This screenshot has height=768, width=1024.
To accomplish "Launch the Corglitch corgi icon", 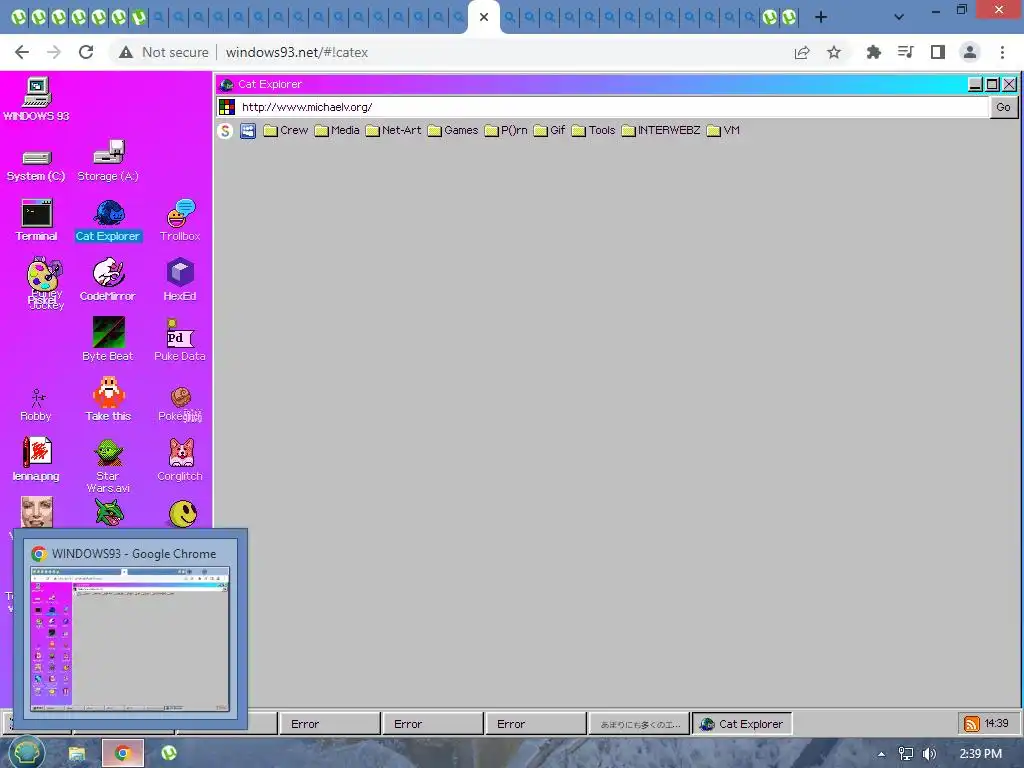I will 180,460.
